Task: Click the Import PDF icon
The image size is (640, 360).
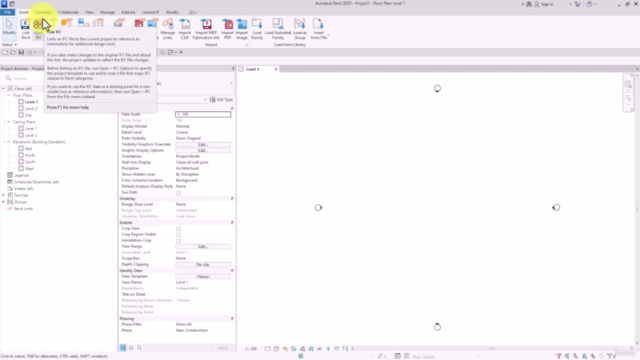Action: coord(227,29)
